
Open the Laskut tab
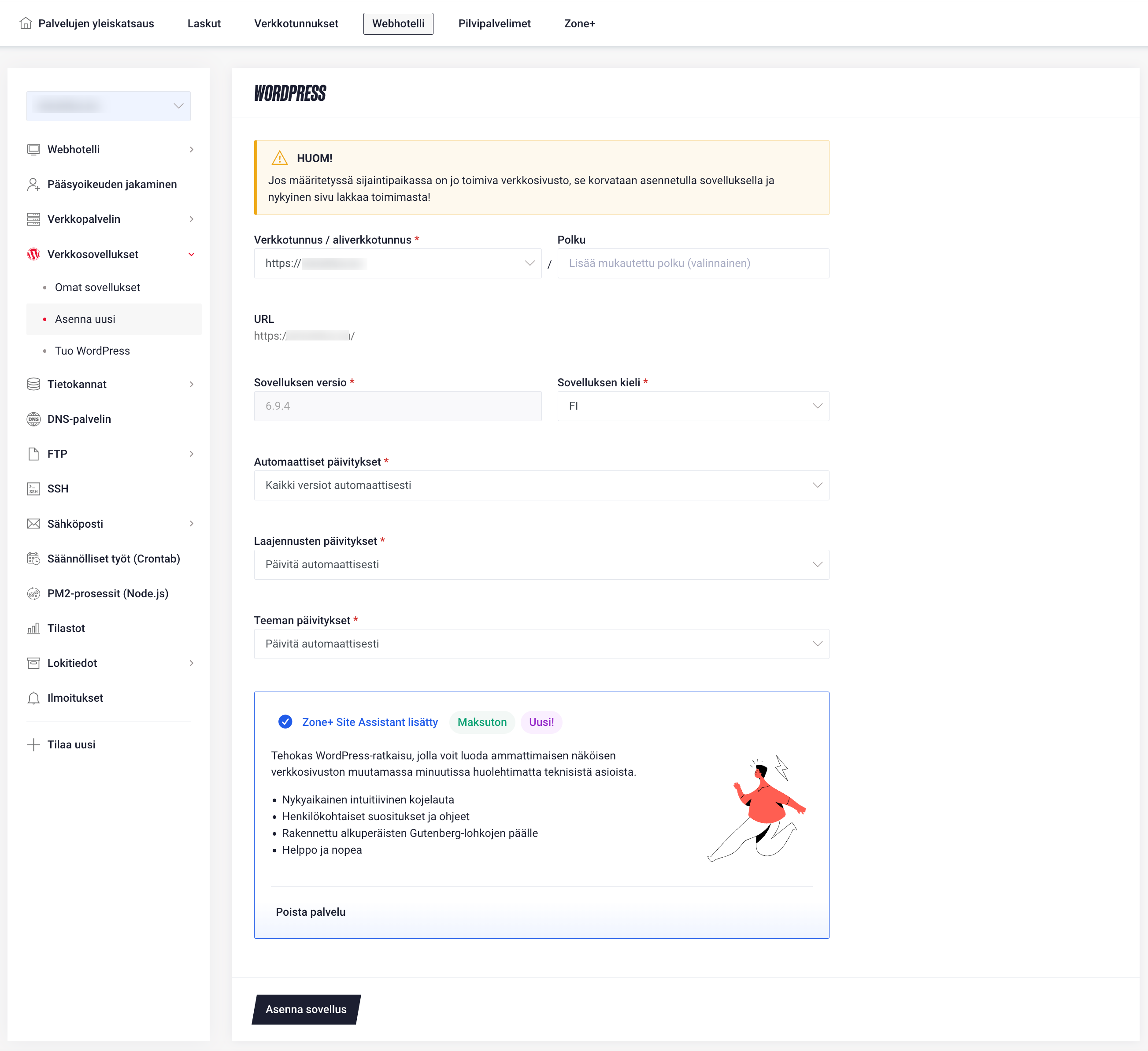click(x=204, y=23)
